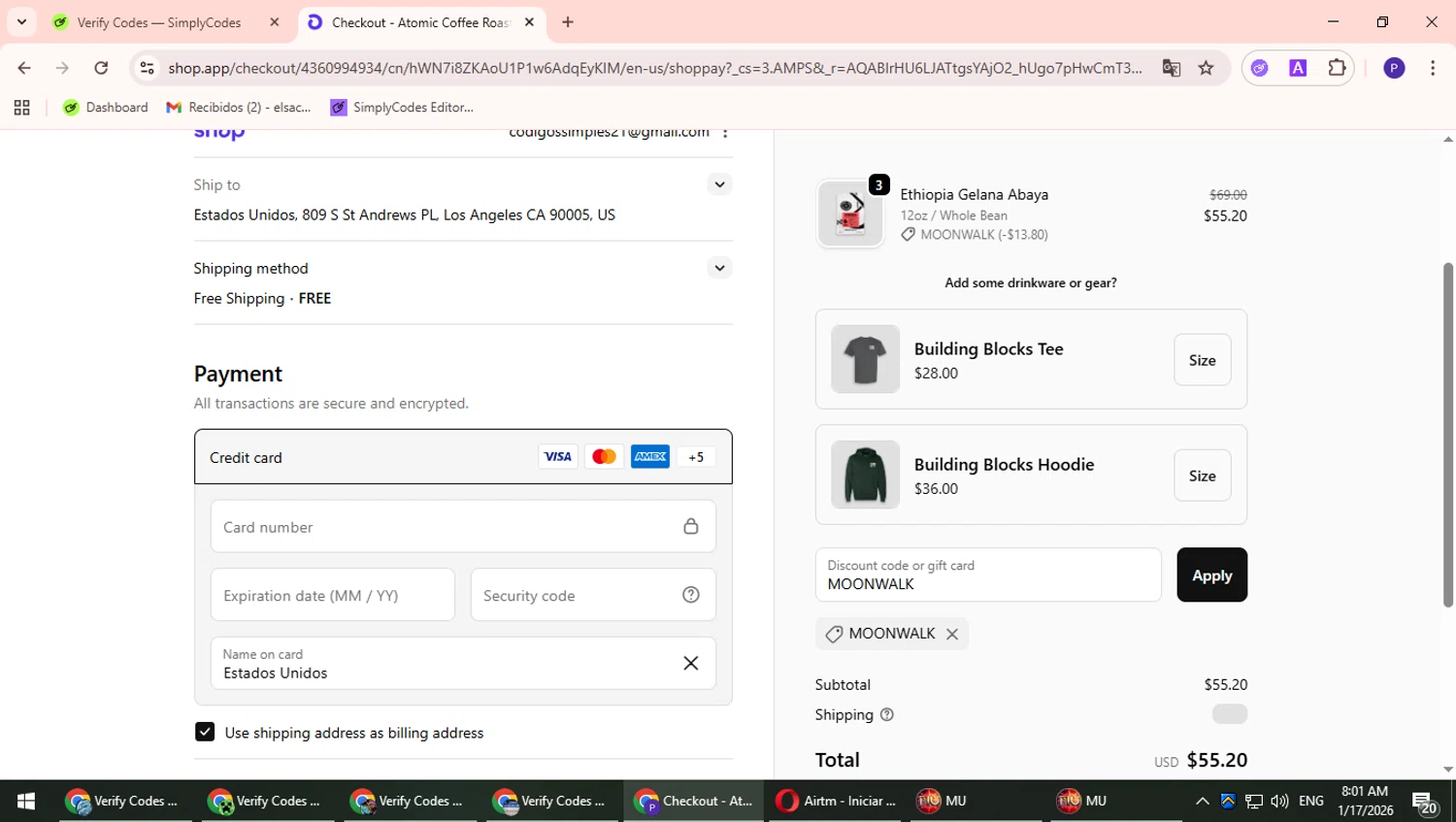Open the purple round extension icon
This screenshot has height=822, width=1456.
pyautogui.click(x=1260, y=68)
